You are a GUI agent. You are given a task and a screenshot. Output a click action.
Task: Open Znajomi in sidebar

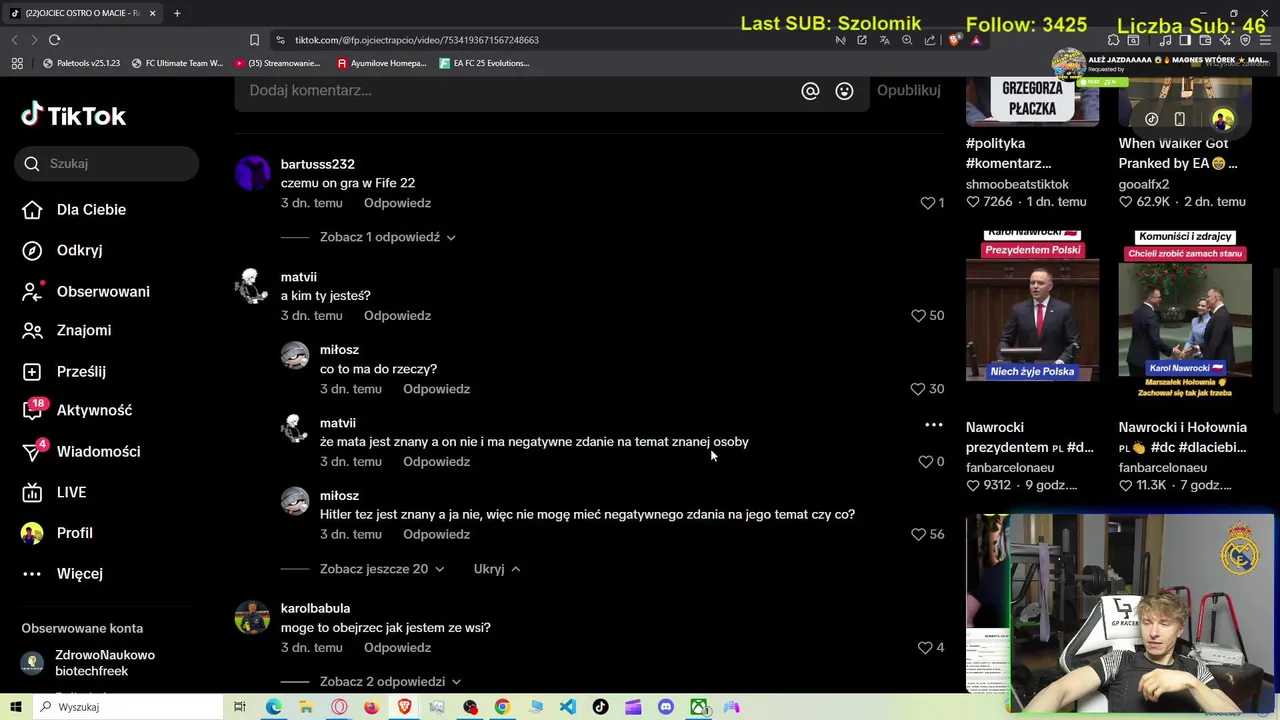coord(84,330)
